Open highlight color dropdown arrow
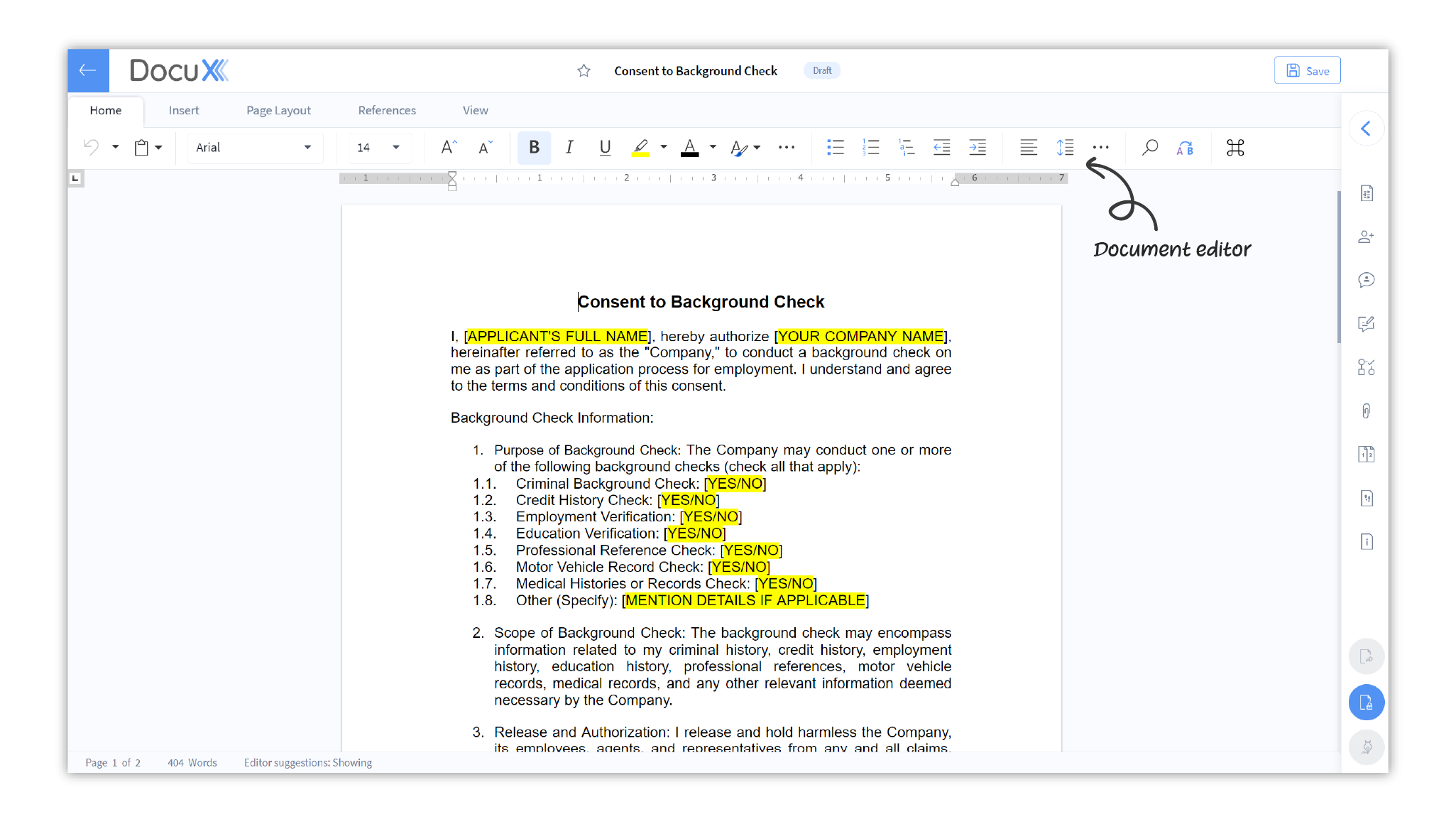The height and width of the screenshot is (819, 1456). [664, 147]
